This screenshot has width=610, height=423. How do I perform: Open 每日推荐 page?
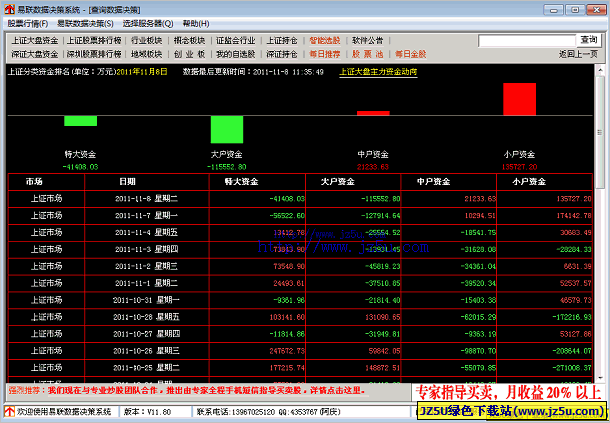coord(324,54)
